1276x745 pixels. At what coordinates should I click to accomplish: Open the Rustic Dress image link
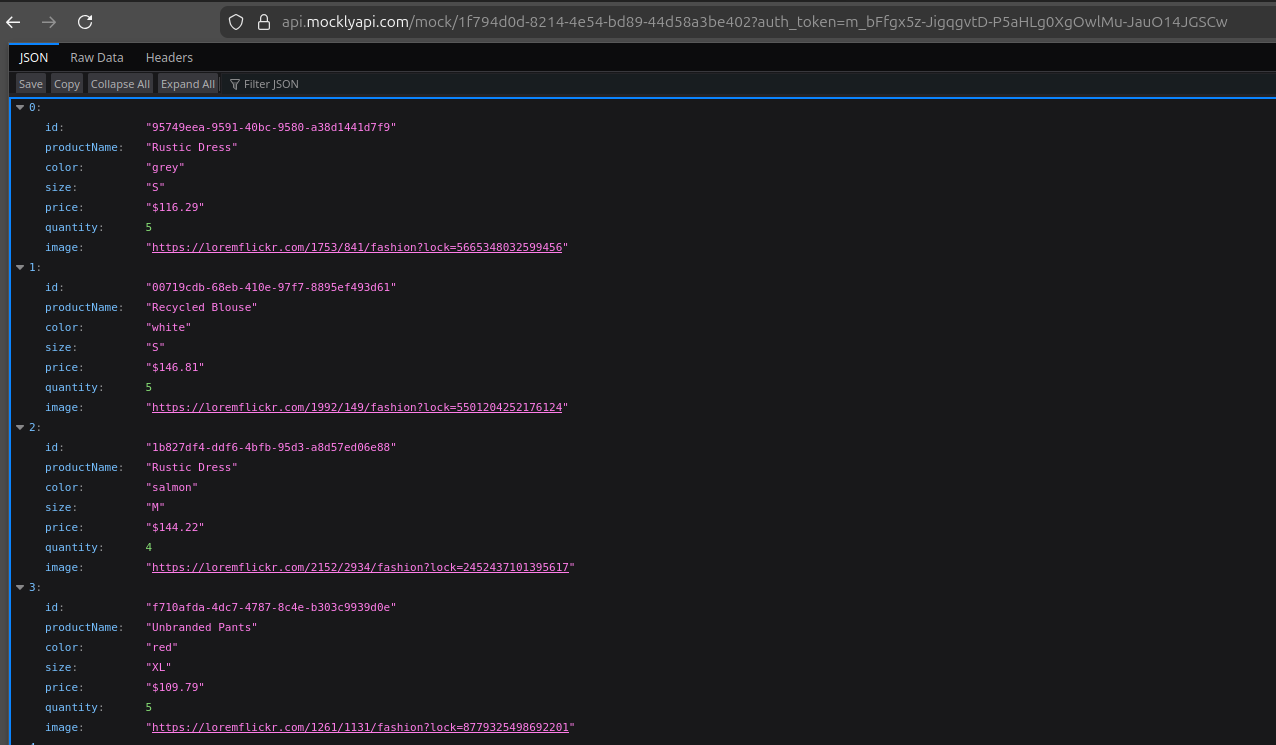(x=357, y=247)
